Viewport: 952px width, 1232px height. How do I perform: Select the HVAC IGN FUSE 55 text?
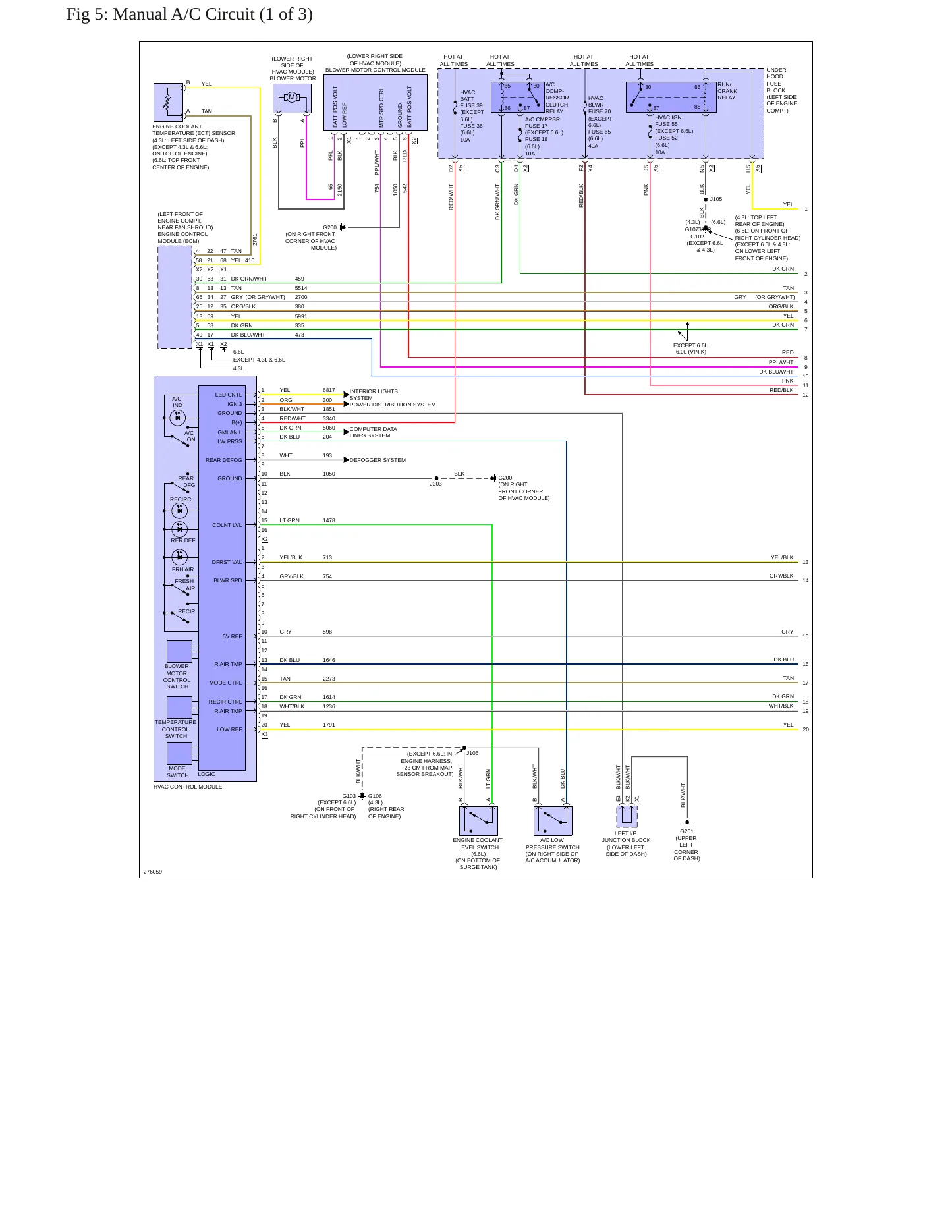[669, 121]
